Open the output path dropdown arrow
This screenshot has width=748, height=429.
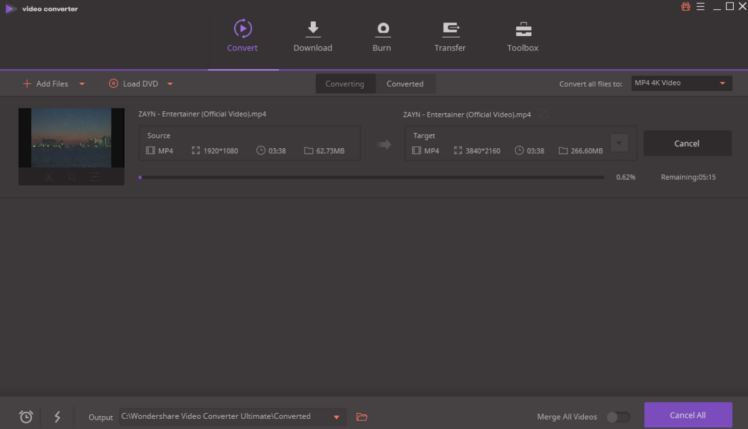337,416
